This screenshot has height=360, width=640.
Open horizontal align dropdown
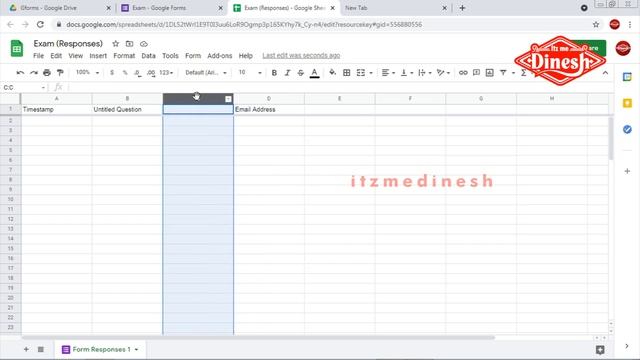click(x=388, y=73)
